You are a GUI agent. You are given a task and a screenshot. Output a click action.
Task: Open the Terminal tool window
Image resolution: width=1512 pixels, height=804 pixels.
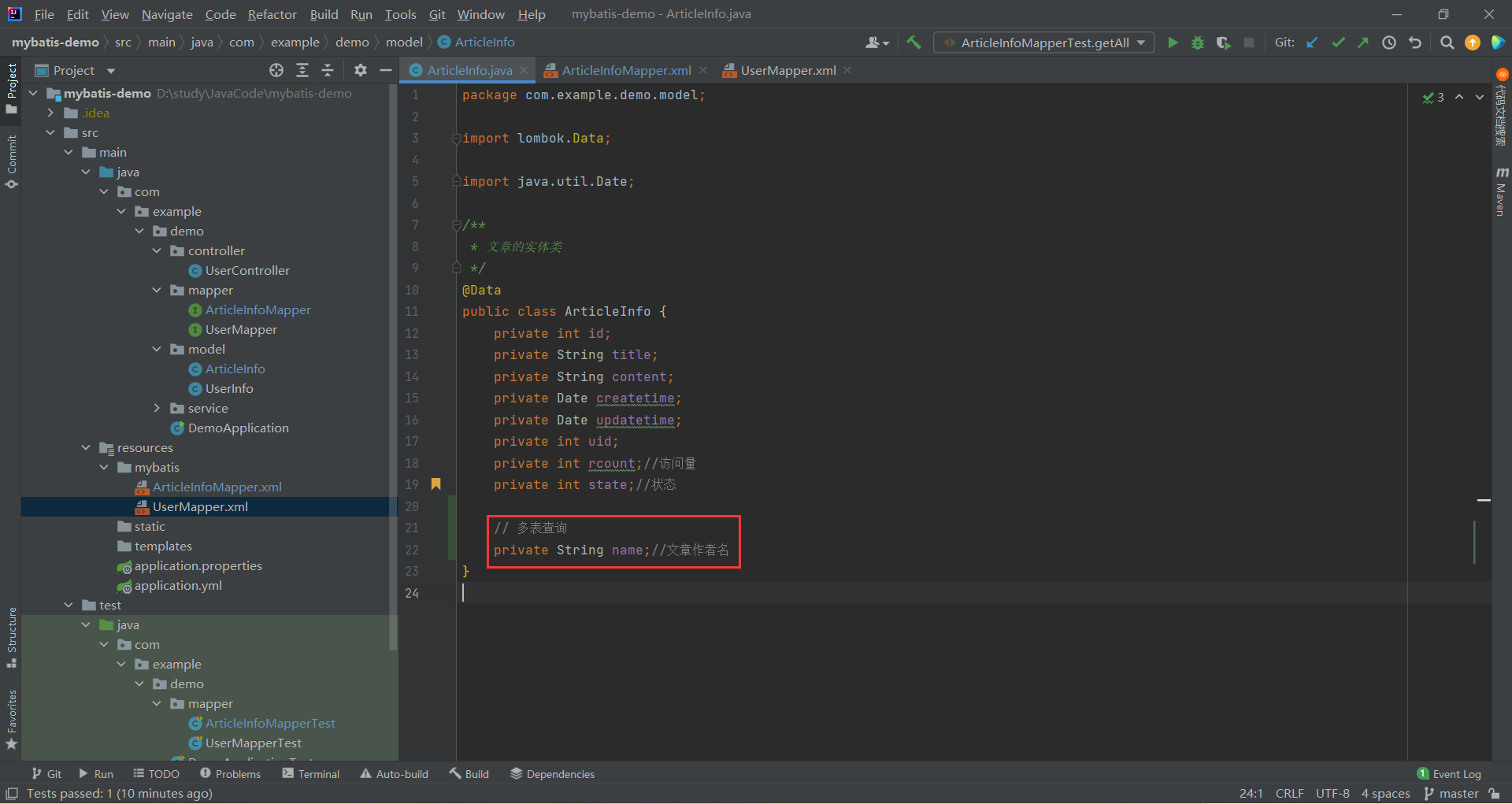coord(311,774)
